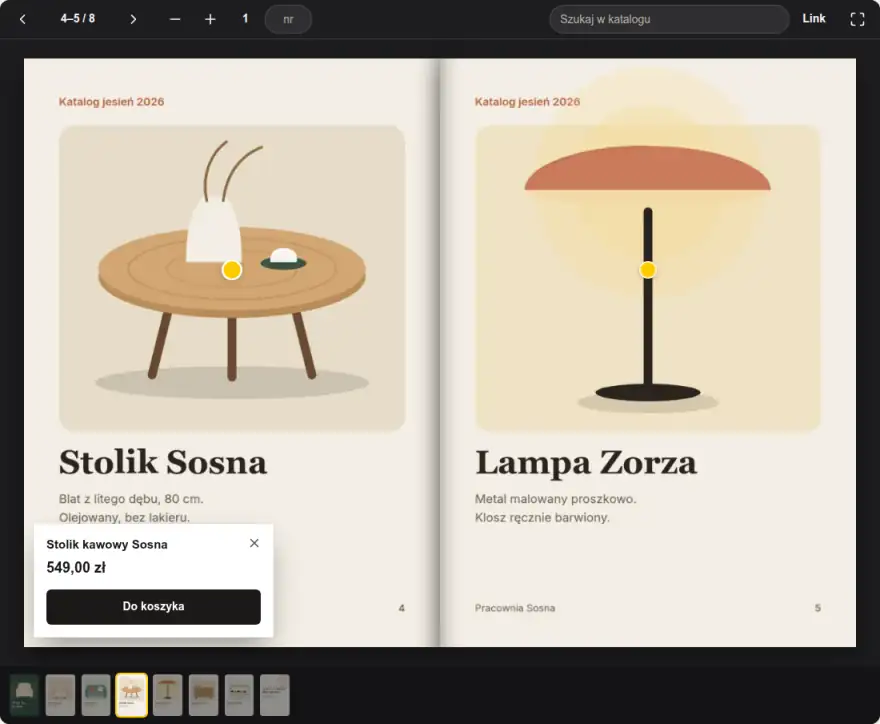The width and height of the screenshot is (880, 724).
Task: Click the yellow hotspot on the table
Action: coord(232,270)
